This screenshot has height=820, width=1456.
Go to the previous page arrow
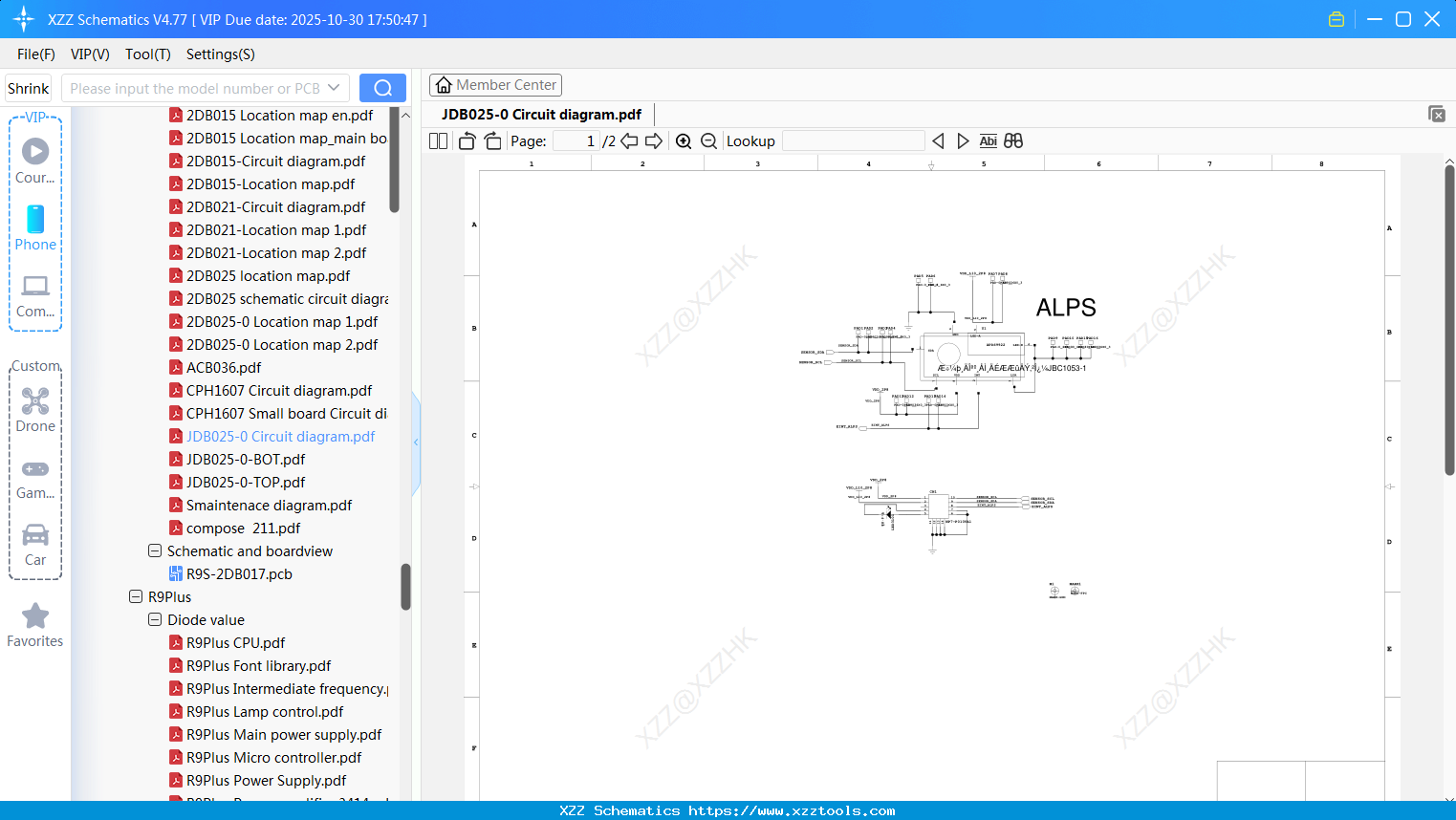point(629,140)
